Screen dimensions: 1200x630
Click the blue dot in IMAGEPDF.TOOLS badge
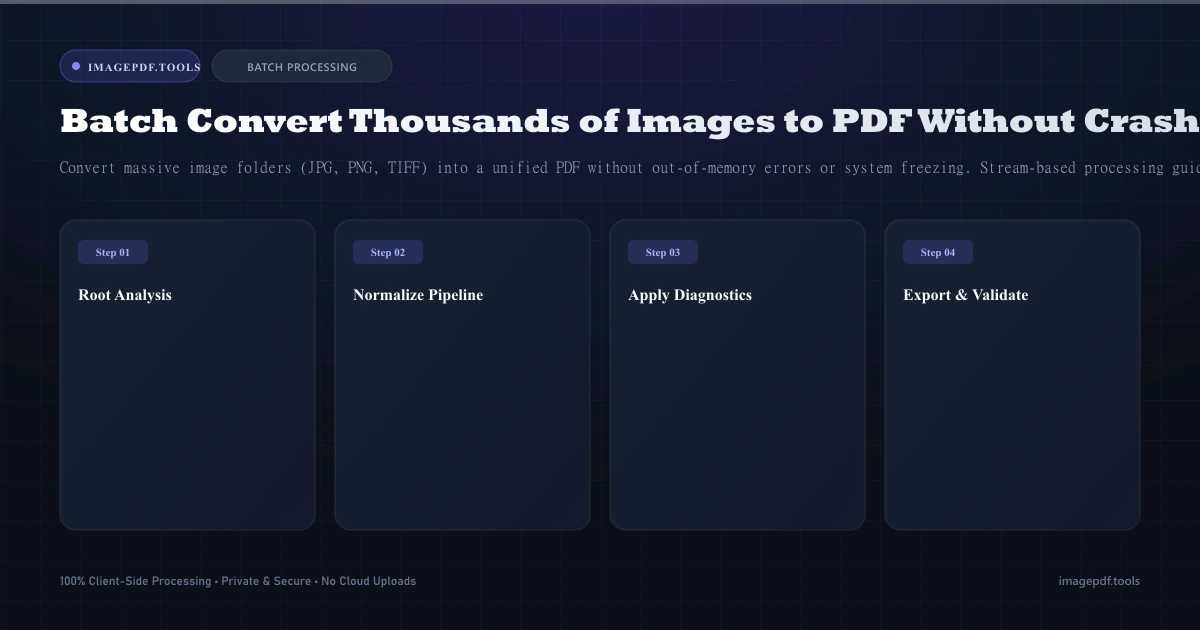(76, 66)
